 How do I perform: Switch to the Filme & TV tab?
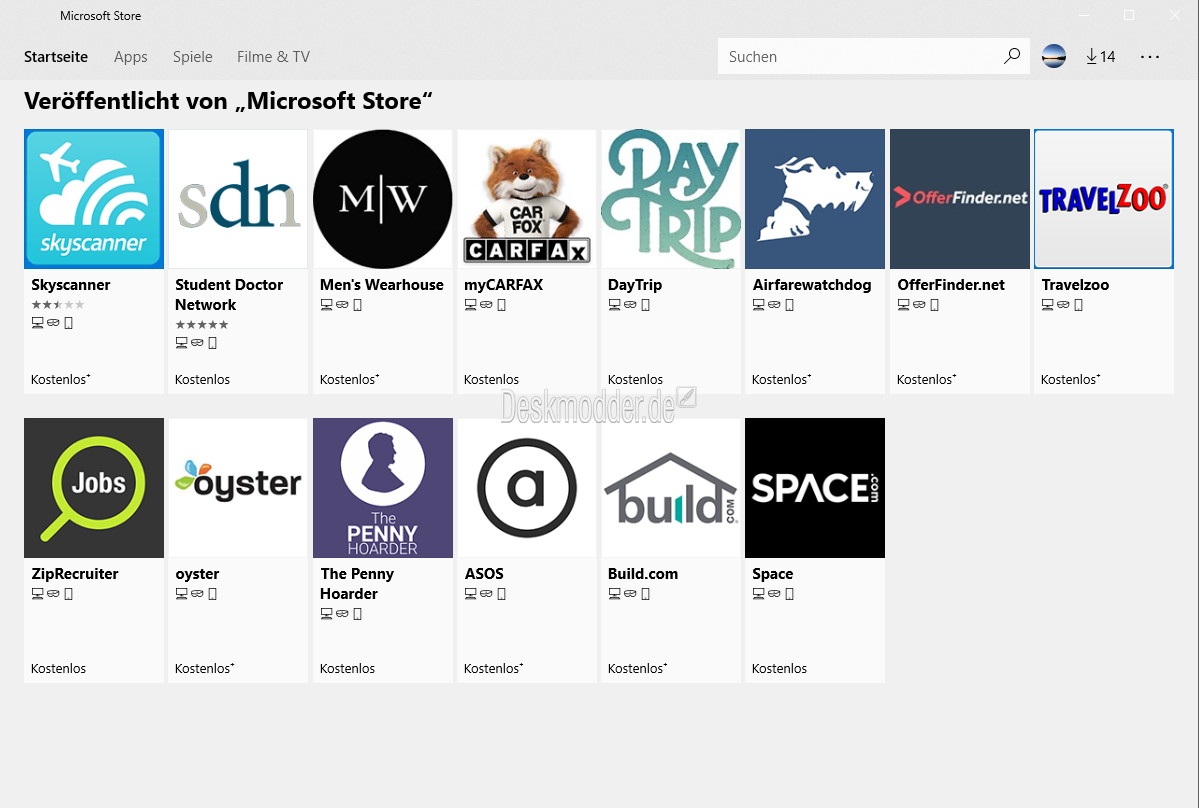click(x=273, y=57)
